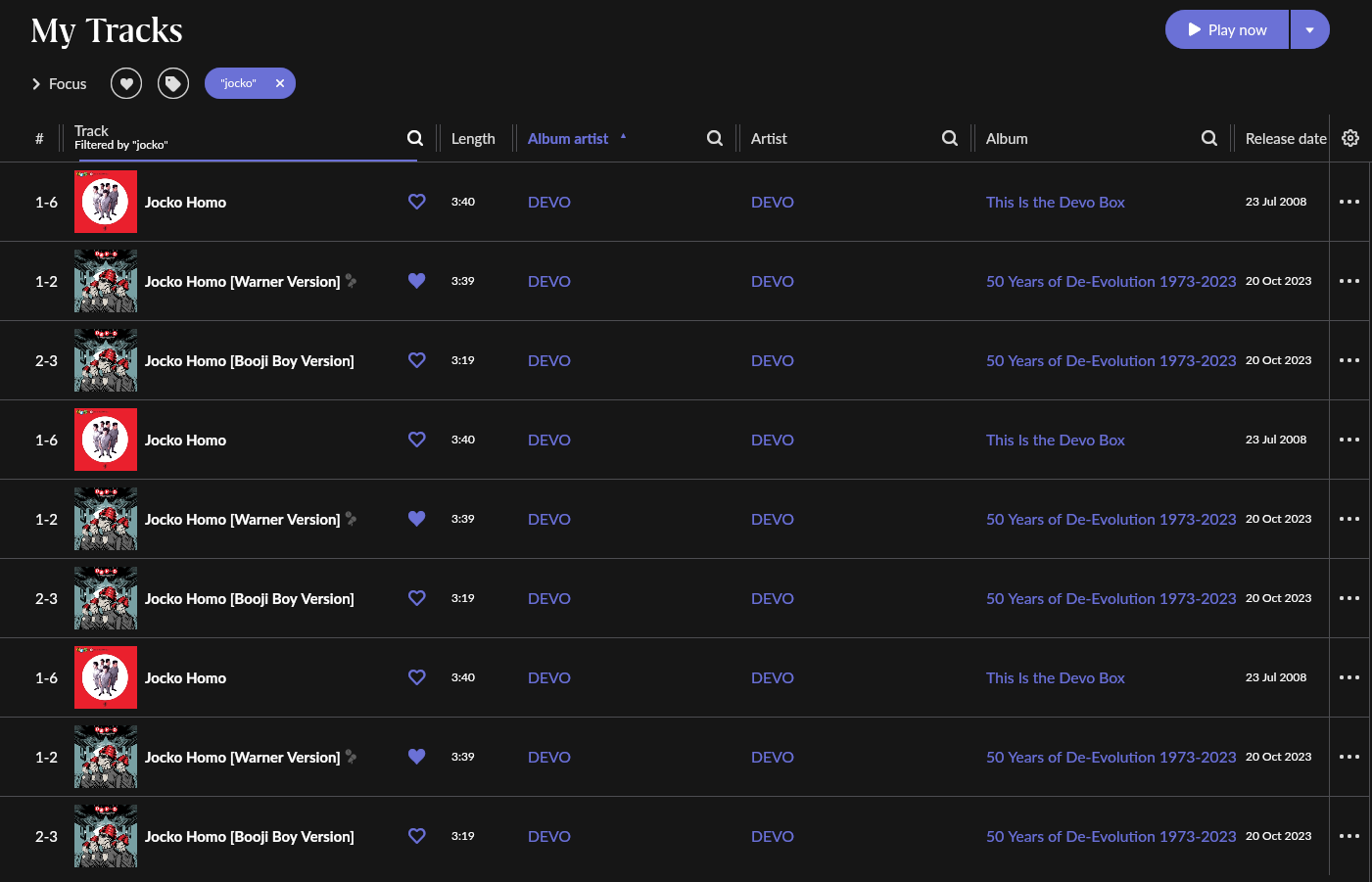Open more options for last Warner Version row

[1349, 757]
